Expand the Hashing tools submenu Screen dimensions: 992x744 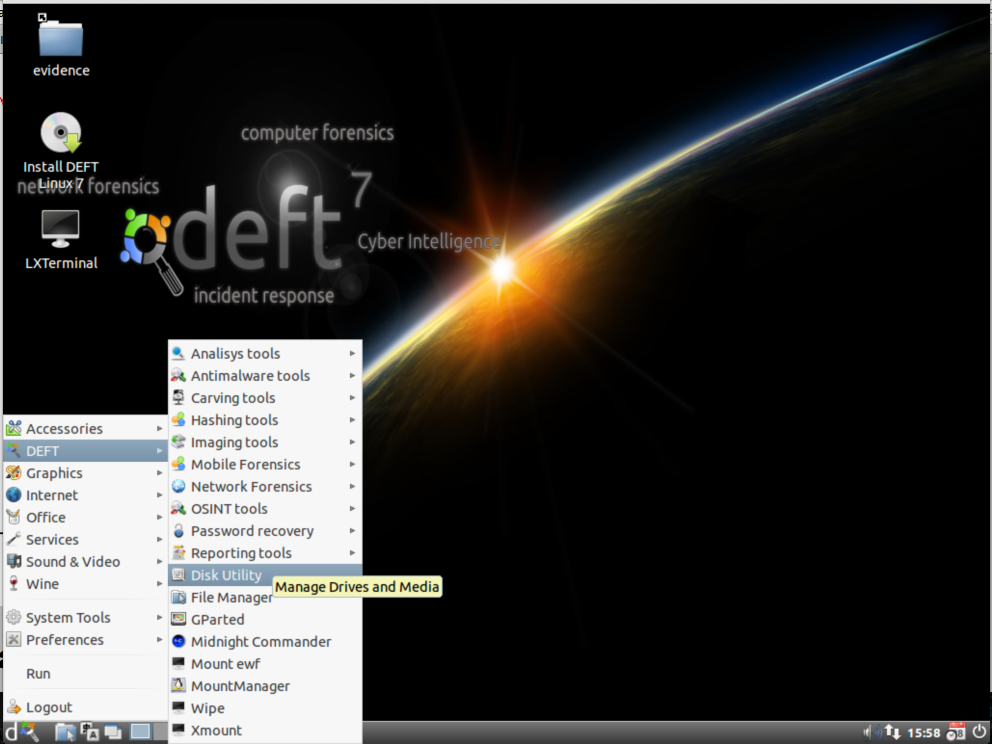[x=265, y=420]
